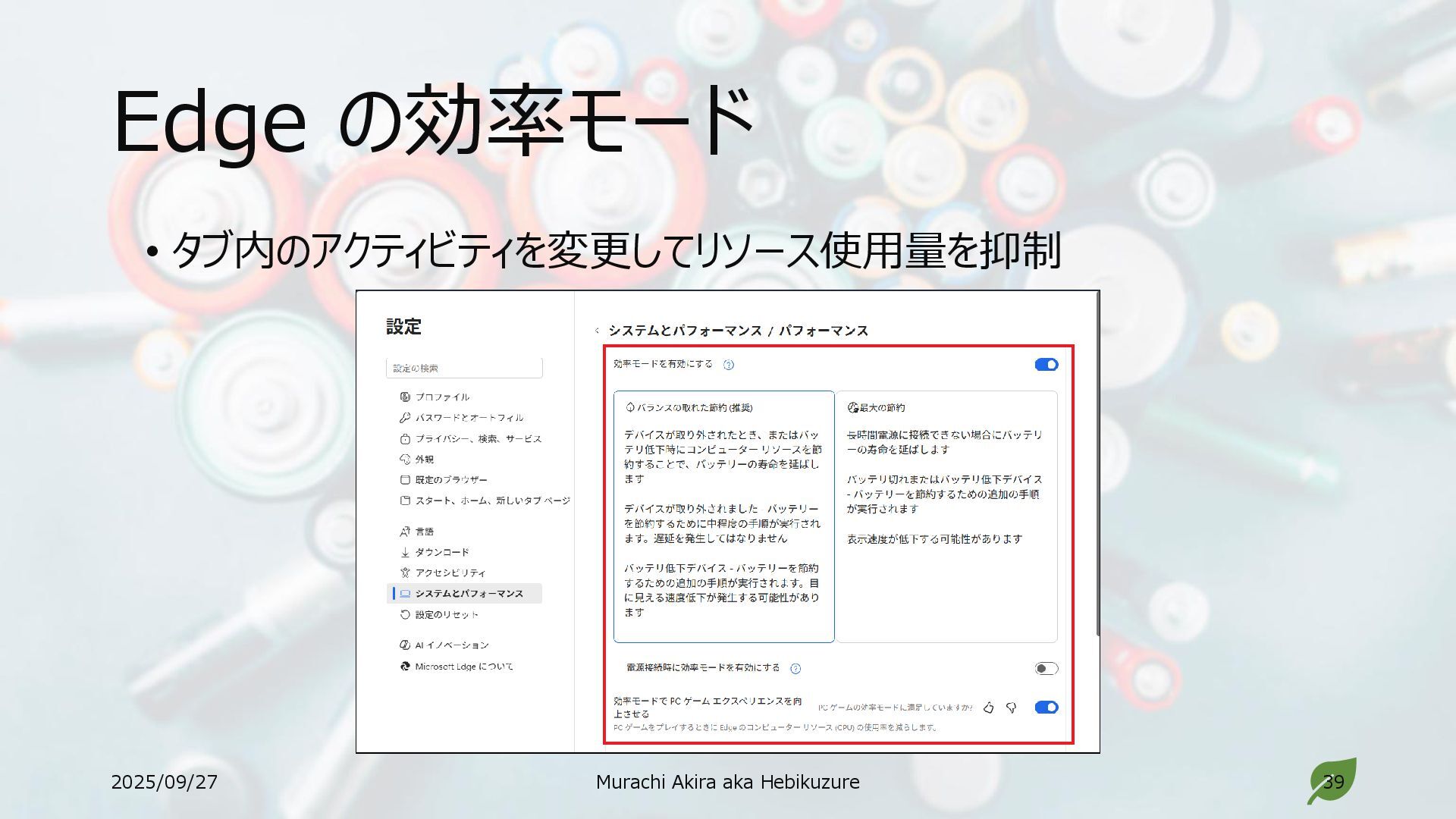Screen dimensions: 1456x819
Task: Click the thumbs up feedback icon
Action: point(988,708)
